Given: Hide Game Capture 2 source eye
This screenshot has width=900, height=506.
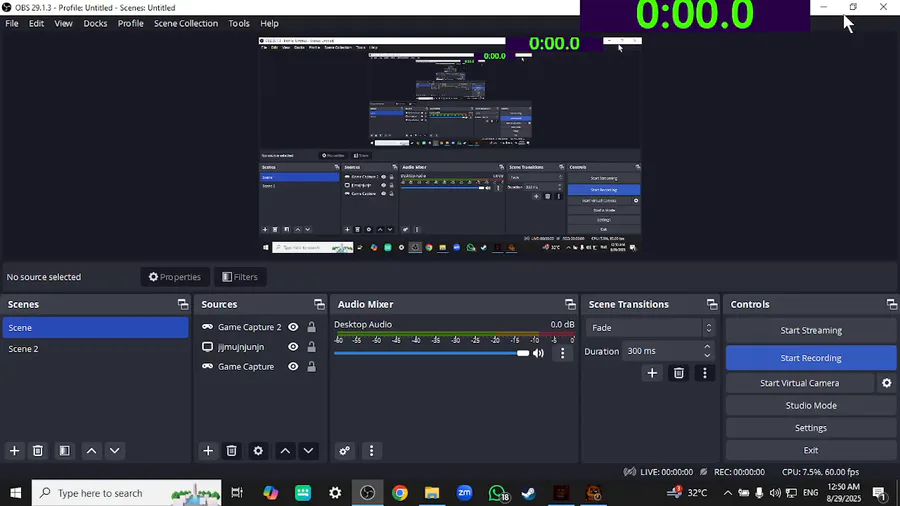Looking at the screenshot, I should (x=293, y=327).
